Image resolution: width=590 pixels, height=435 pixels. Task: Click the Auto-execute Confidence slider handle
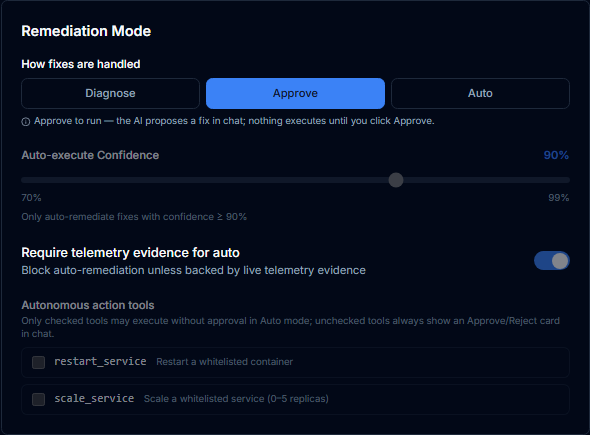click(396, 180)
